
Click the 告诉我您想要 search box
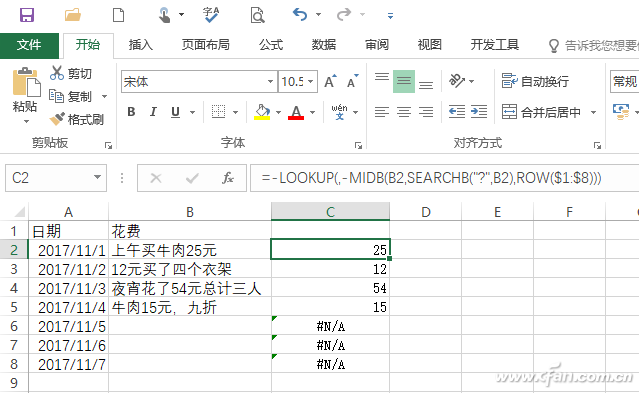click(x=593, y=46)
